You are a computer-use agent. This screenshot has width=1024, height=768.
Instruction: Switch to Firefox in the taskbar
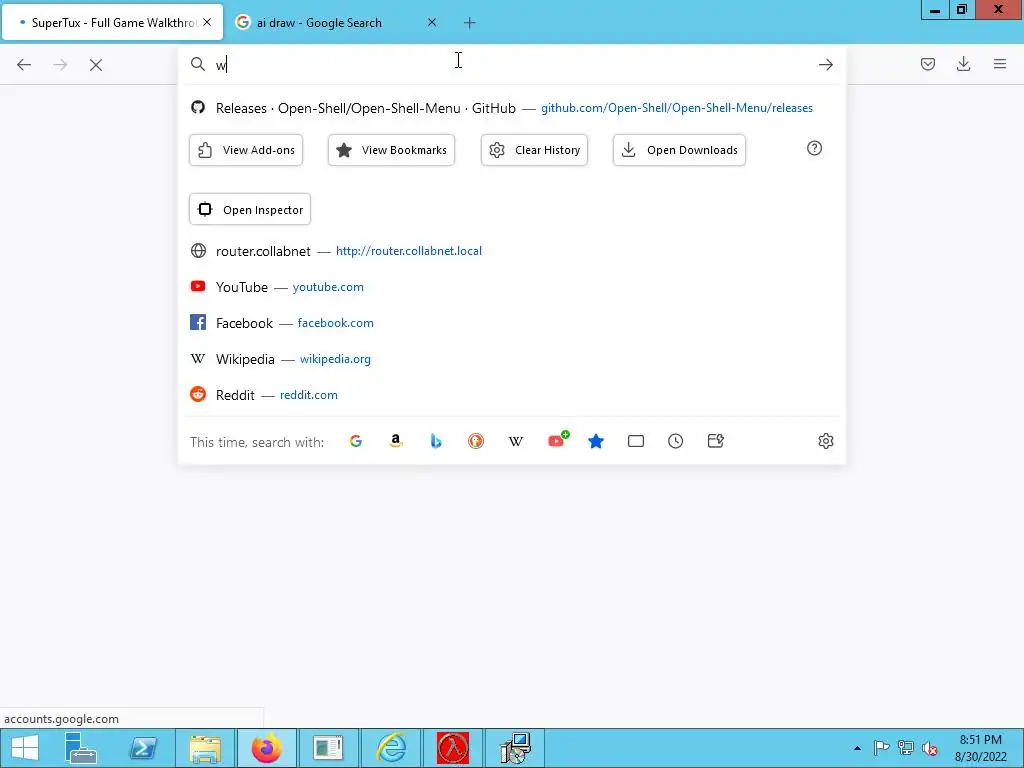[x=266, y=748]
